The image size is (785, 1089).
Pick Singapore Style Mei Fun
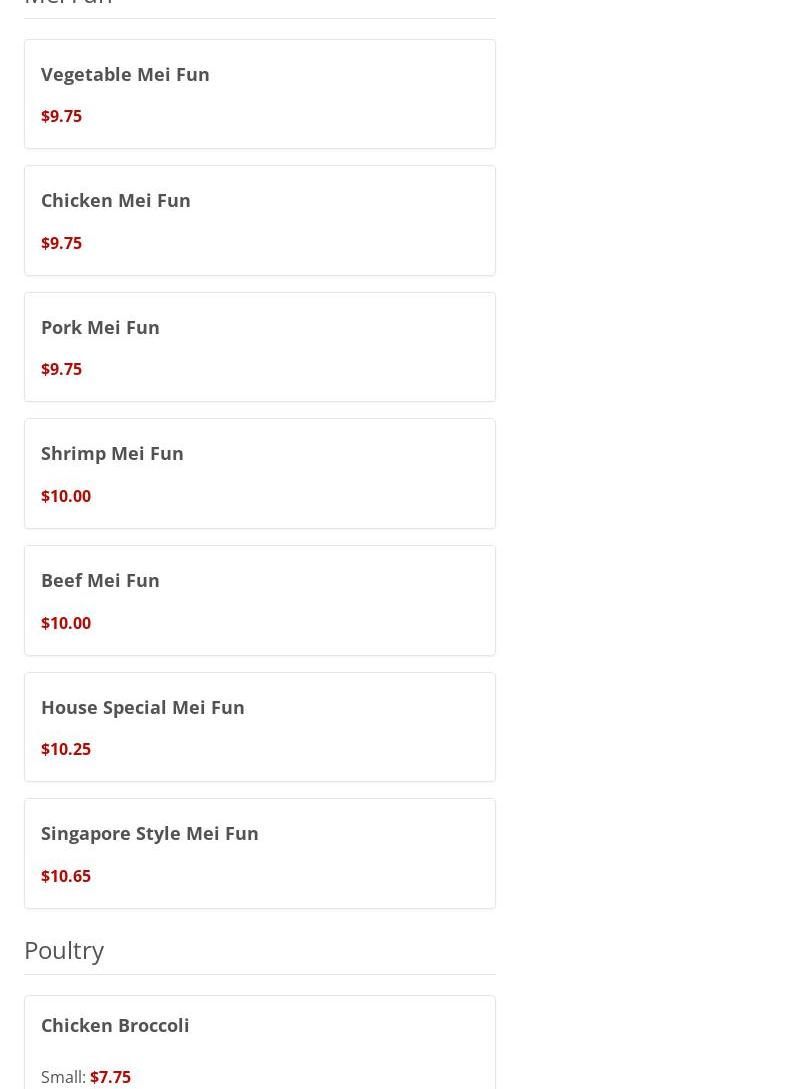pos(150,833)
